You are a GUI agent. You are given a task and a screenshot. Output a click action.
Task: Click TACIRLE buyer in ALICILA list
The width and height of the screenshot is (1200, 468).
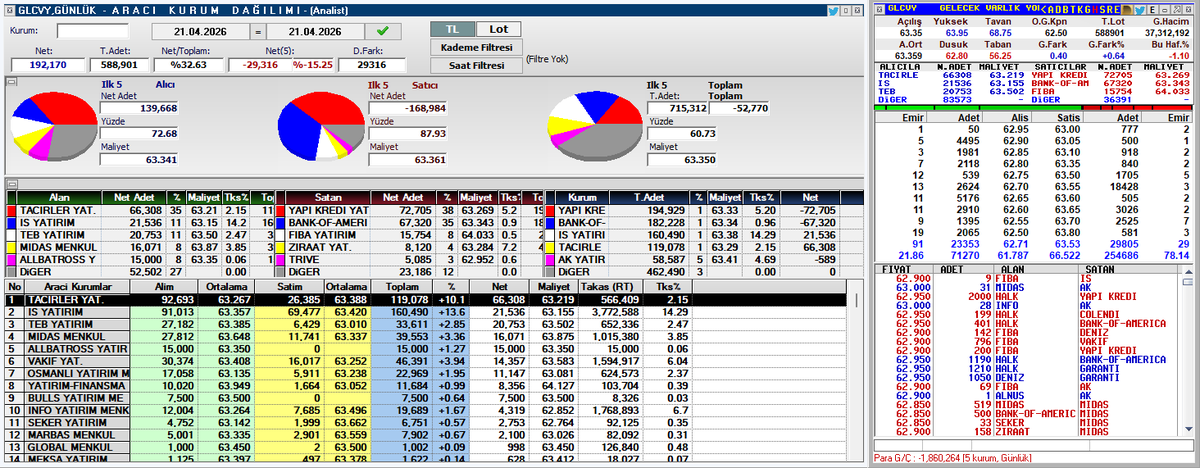tap(898, 74)
